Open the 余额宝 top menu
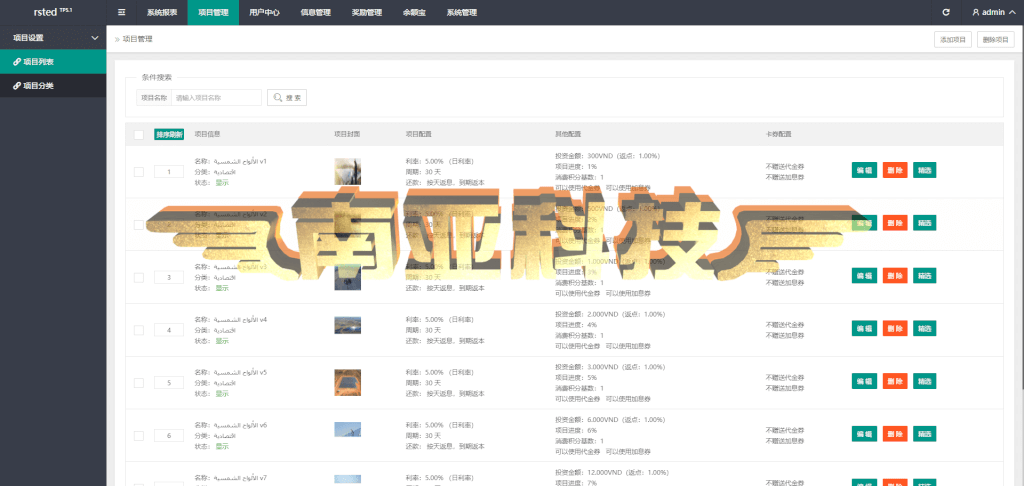This screenshot has height=486, width=1024. coord(414,12)
